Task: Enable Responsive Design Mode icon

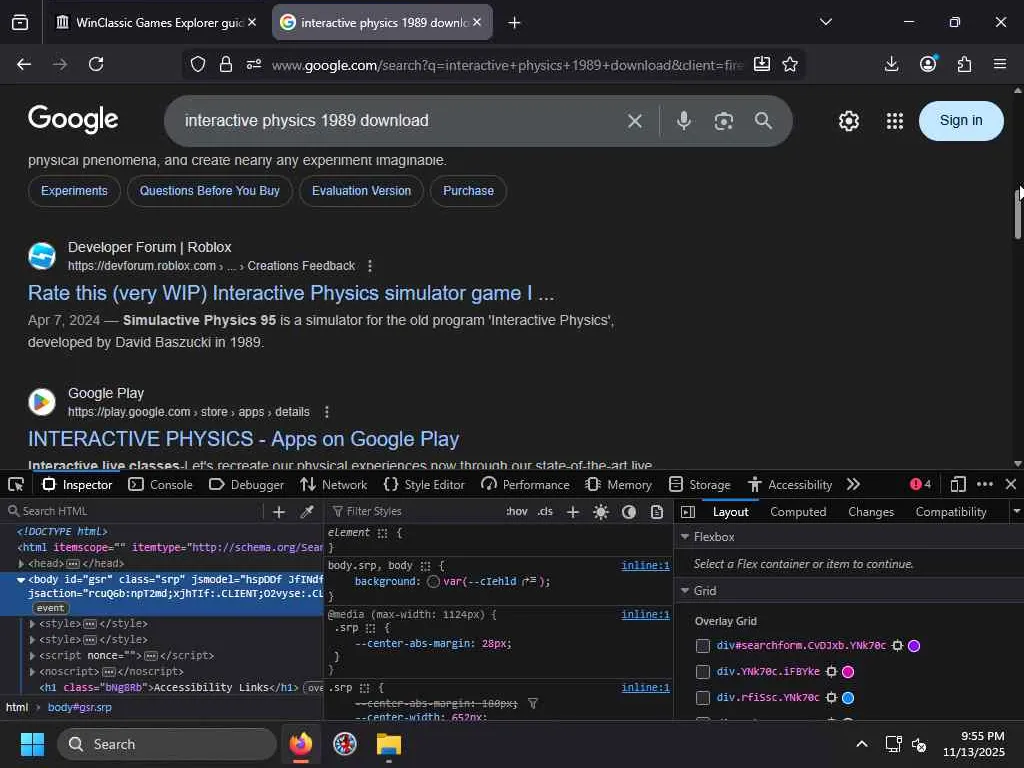Action: (957, 485)
